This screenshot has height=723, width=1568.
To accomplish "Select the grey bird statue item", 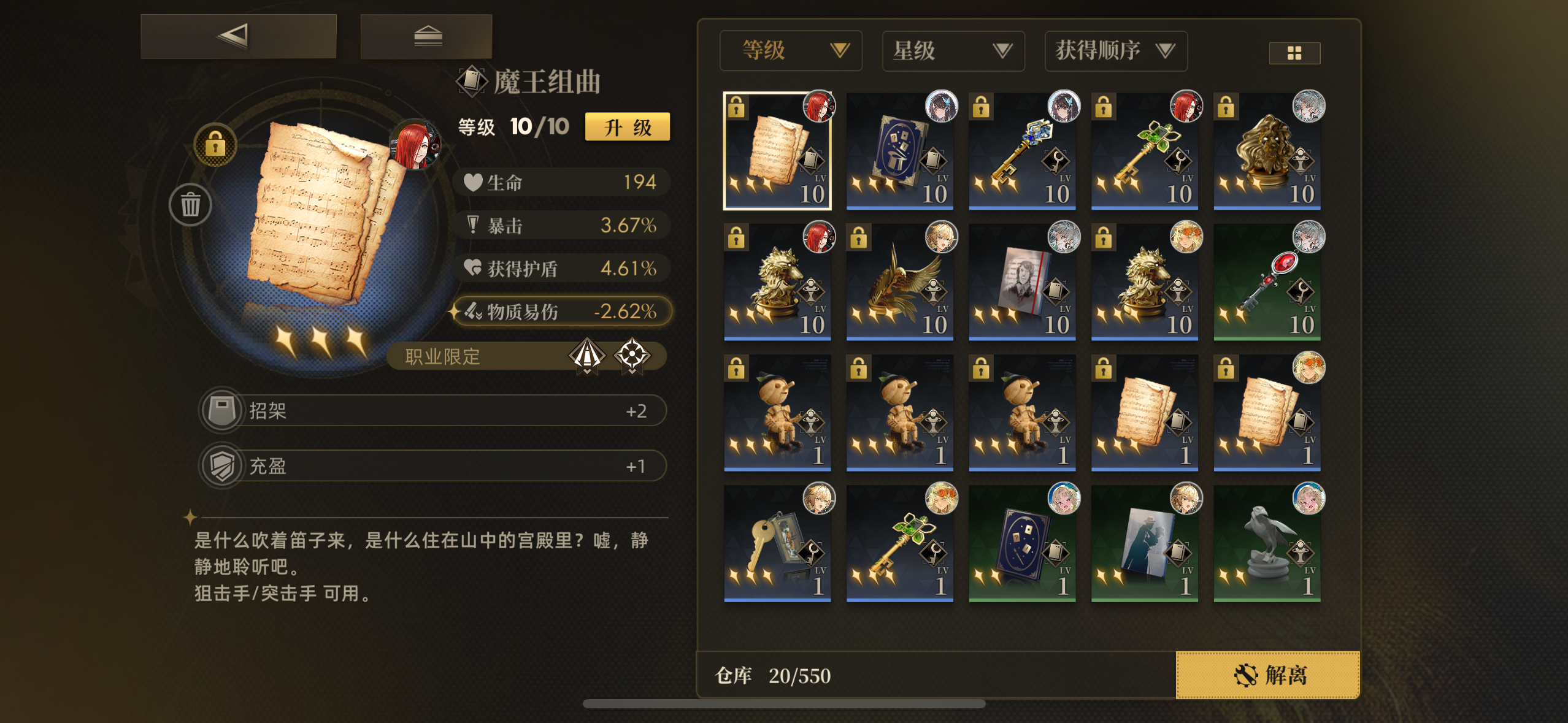I will (1267, 543).
